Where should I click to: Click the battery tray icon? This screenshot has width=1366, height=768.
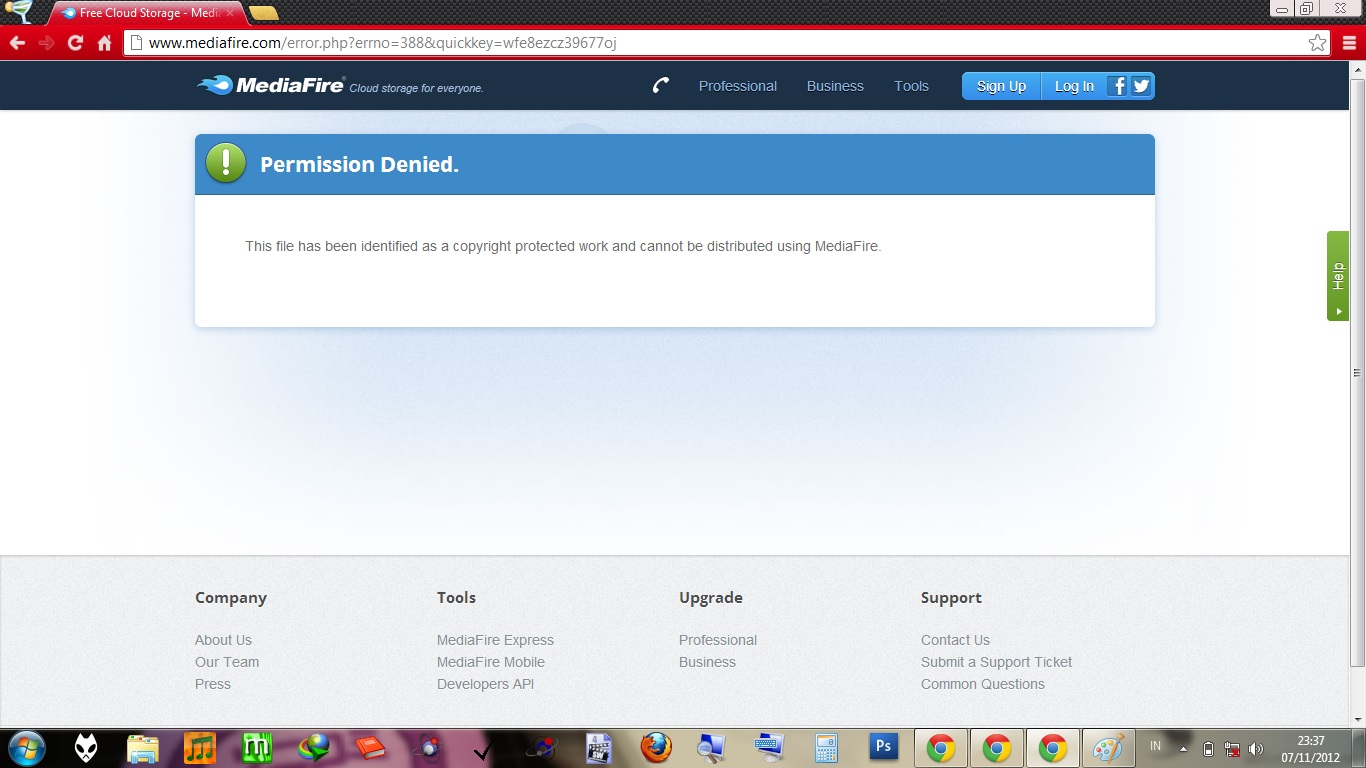(1208, 749)
